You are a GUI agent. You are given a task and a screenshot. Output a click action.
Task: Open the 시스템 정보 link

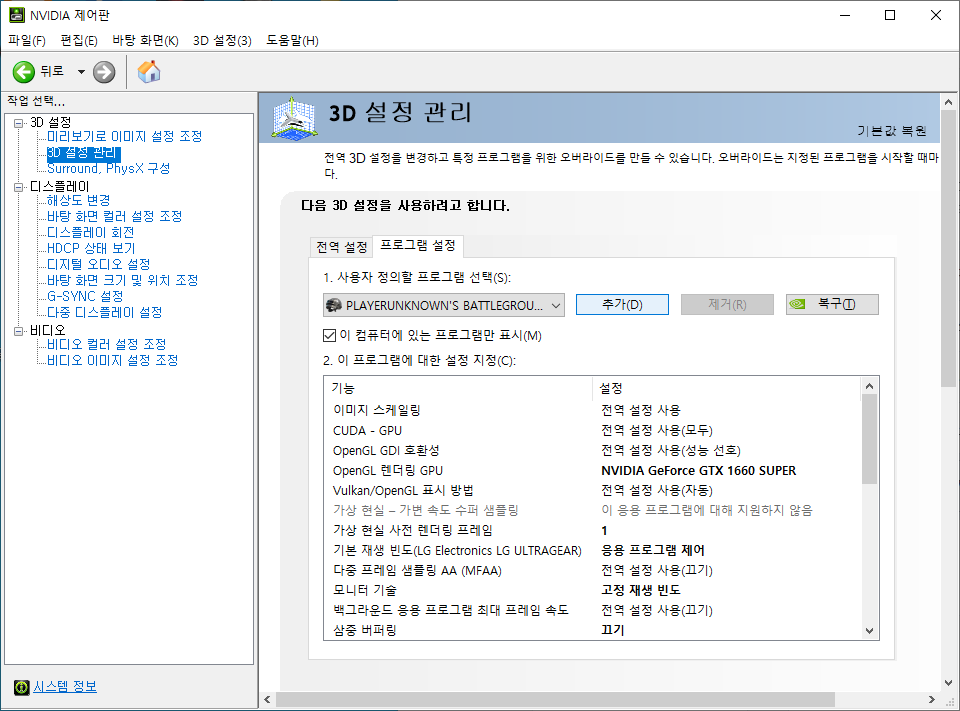click(65, 687)
